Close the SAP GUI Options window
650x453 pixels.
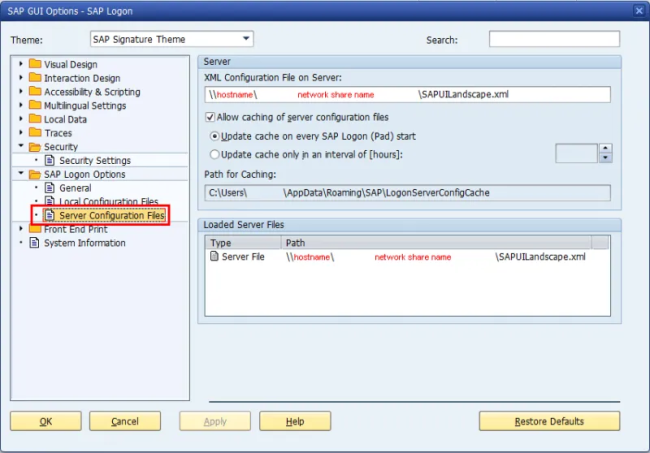pyautogui.click(x=639, y=11)
